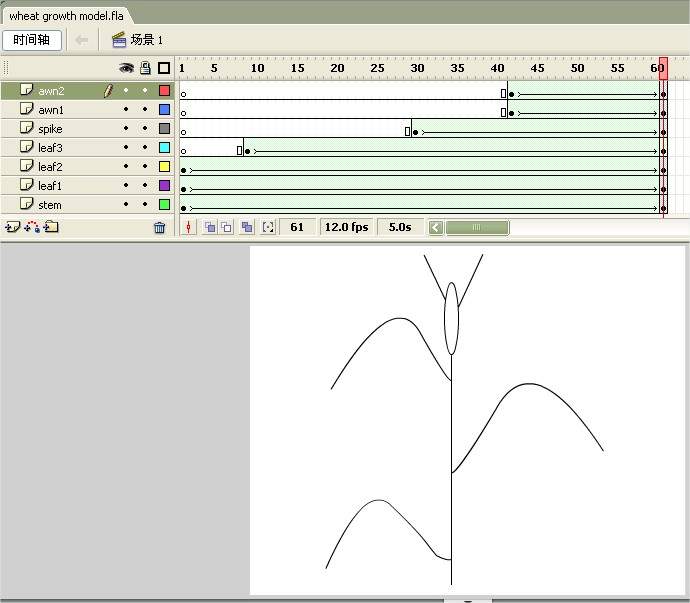Click timeline scroll left arrow
Screen dimensions: 690x603
[436, 227]
